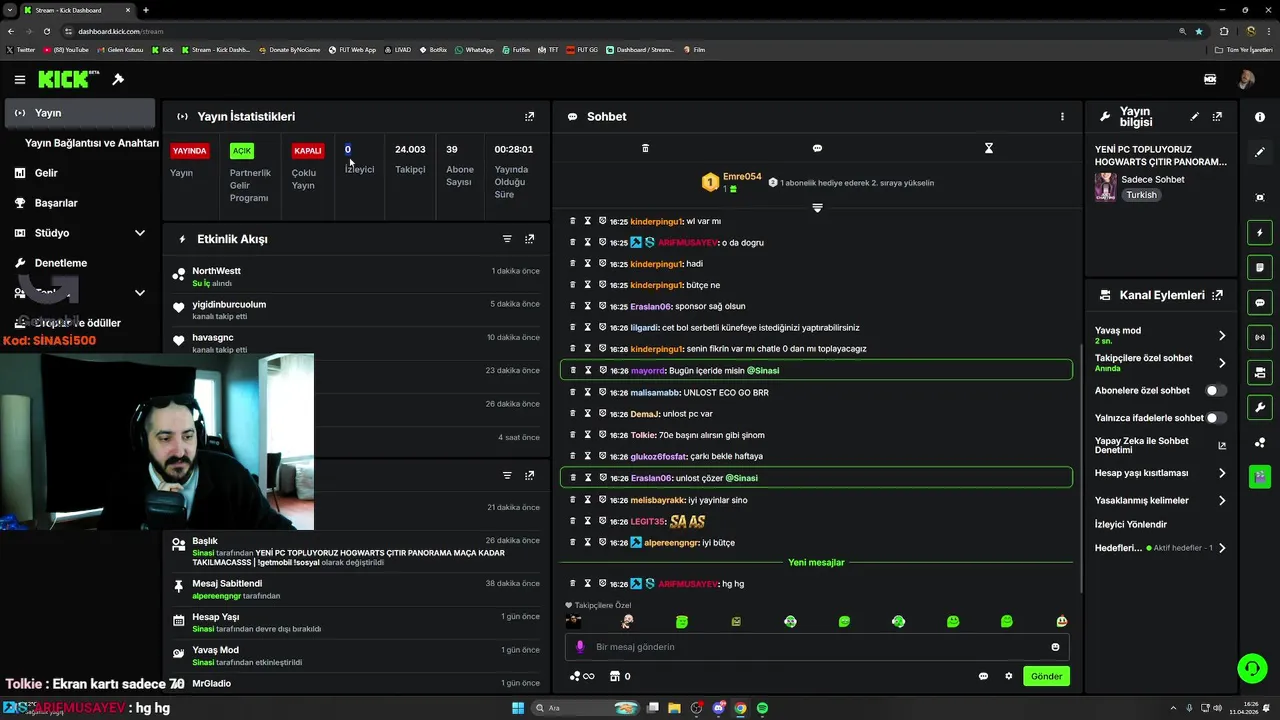1280x720 pixels.
Task: Pop out the Yayın İstatistikleri panel
Action: coord(529,116)
